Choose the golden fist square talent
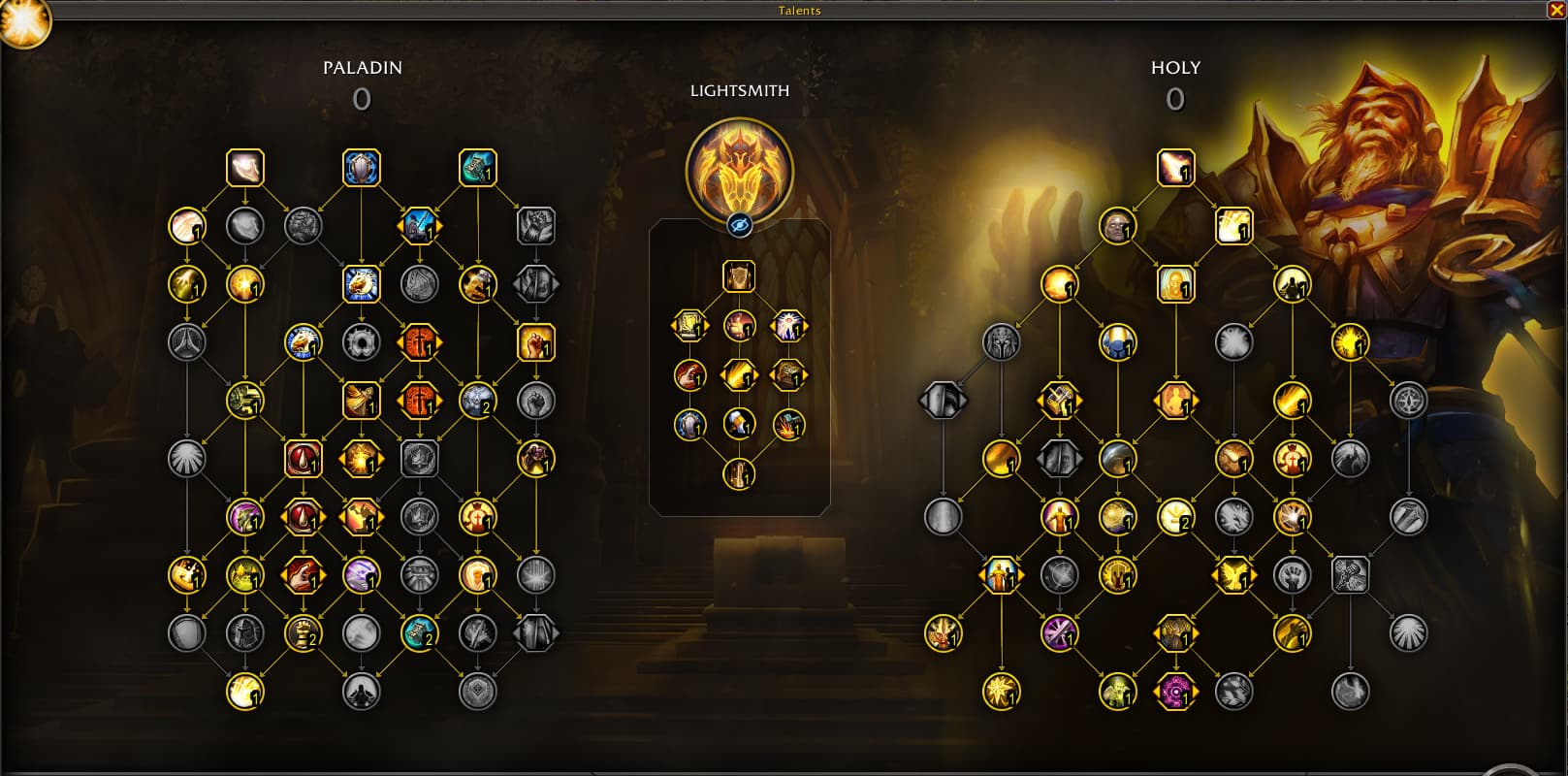The image size is (1568, 776). tap(536, 342)
